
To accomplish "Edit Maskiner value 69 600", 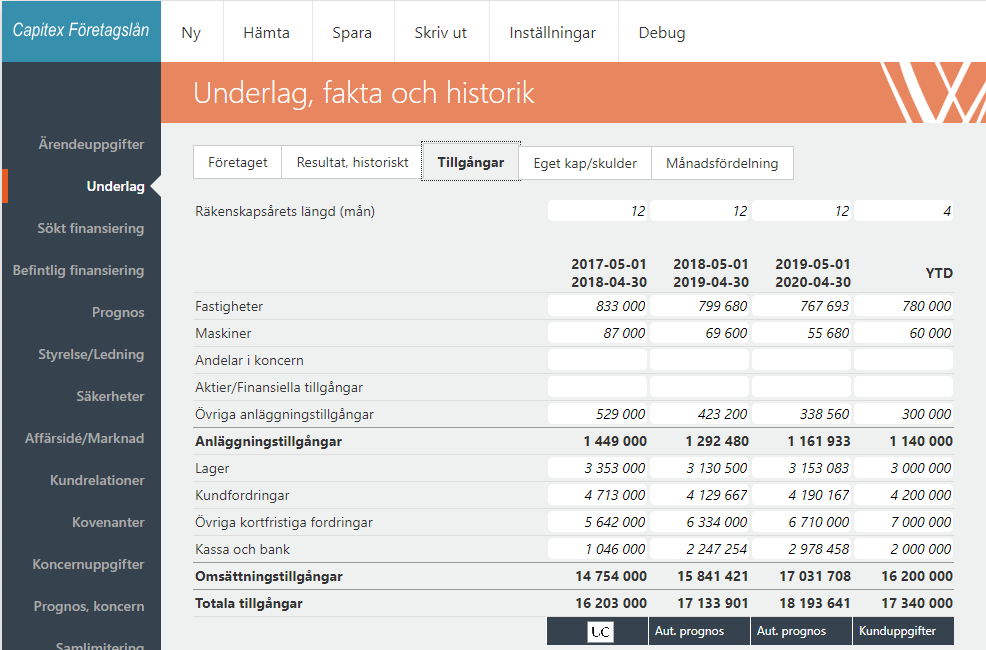I will point(699,333).
